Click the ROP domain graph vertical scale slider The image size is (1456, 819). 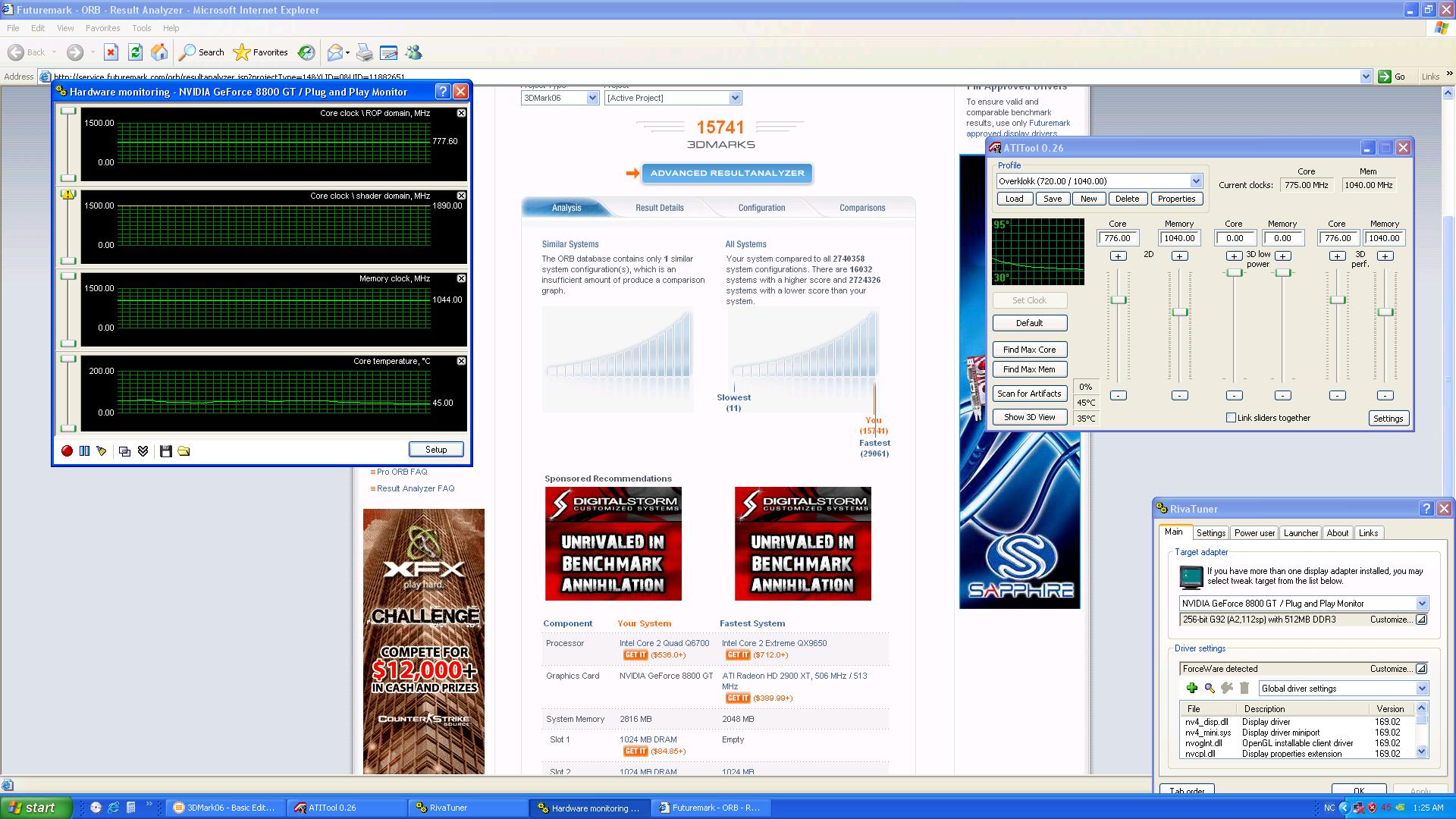tap(68, 144)
